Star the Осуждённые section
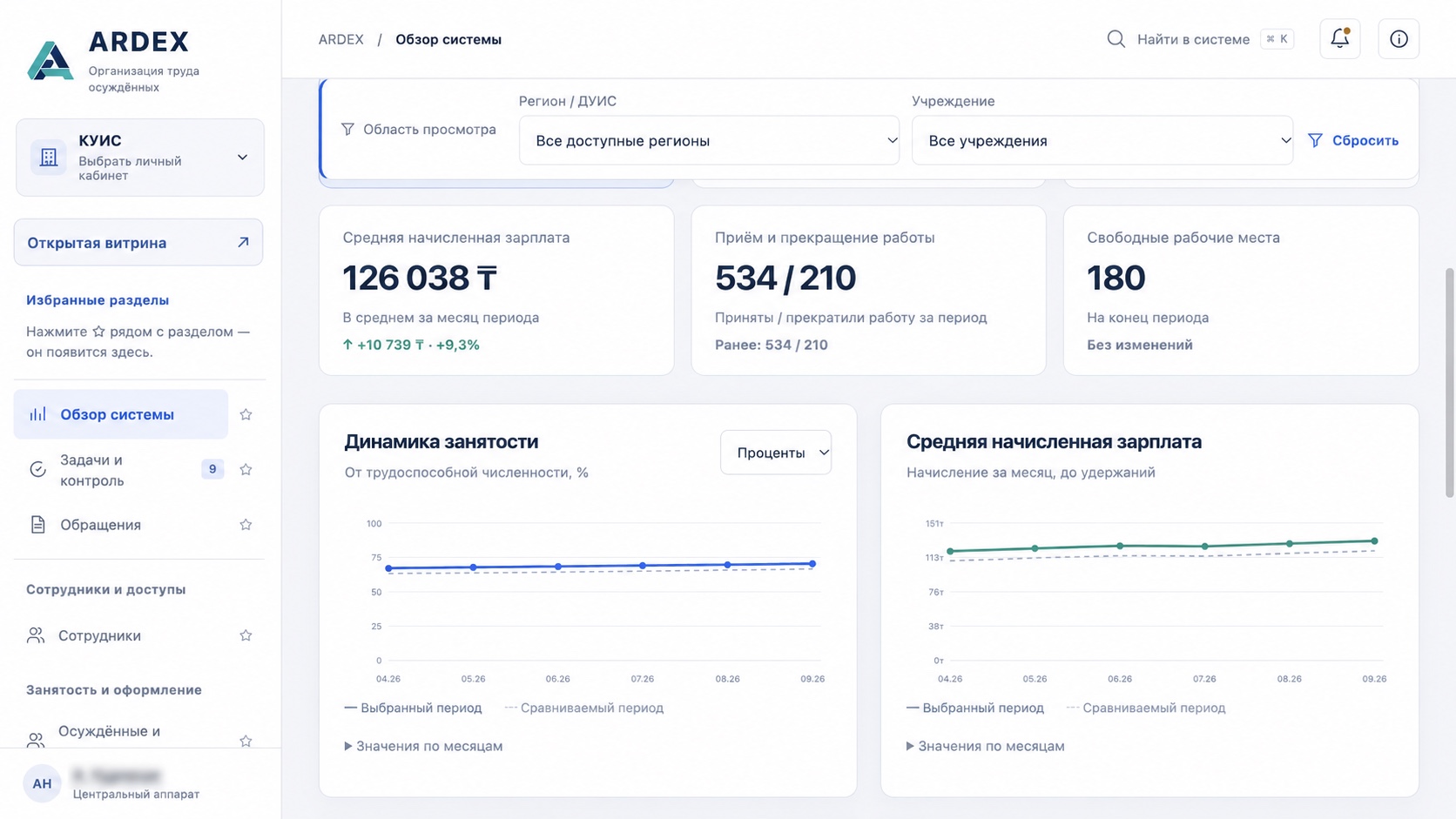The image size is (1456, 819). [x=246, y=741]
